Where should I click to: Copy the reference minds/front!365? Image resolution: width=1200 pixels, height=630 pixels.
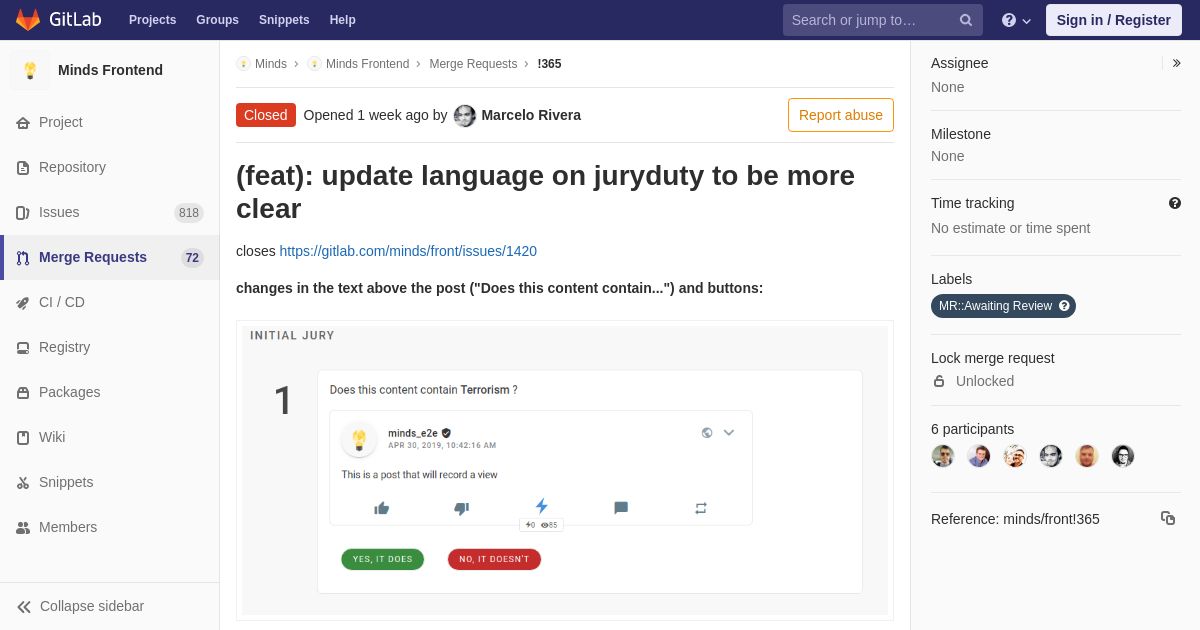(1168, 518)
